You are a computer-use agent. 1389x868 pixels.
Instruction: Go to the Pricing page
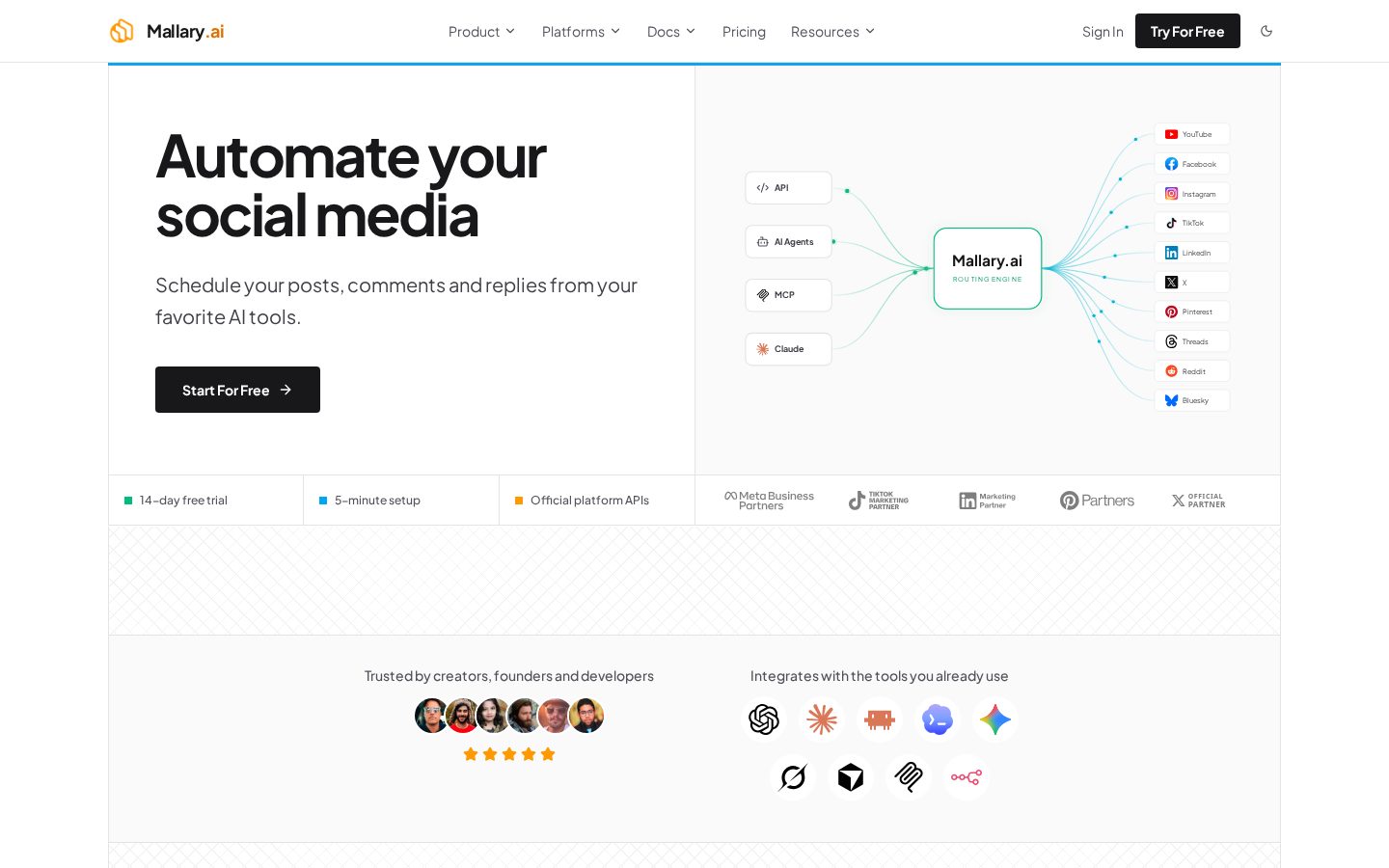(744, 32)
